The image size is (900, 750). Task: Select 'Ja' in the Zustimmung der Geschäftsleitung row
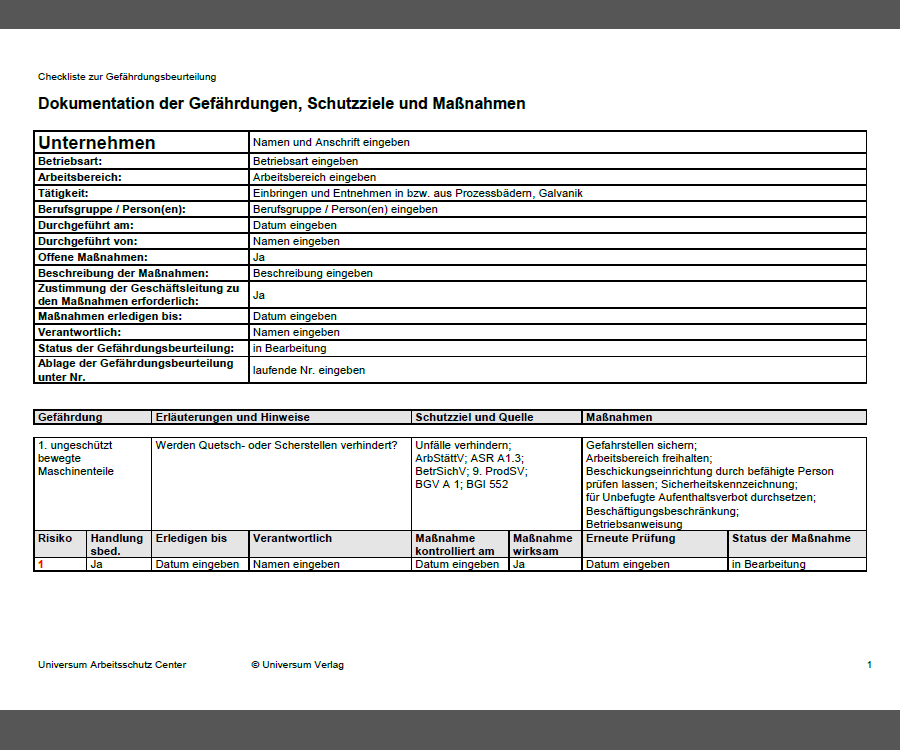coord(259,296)
